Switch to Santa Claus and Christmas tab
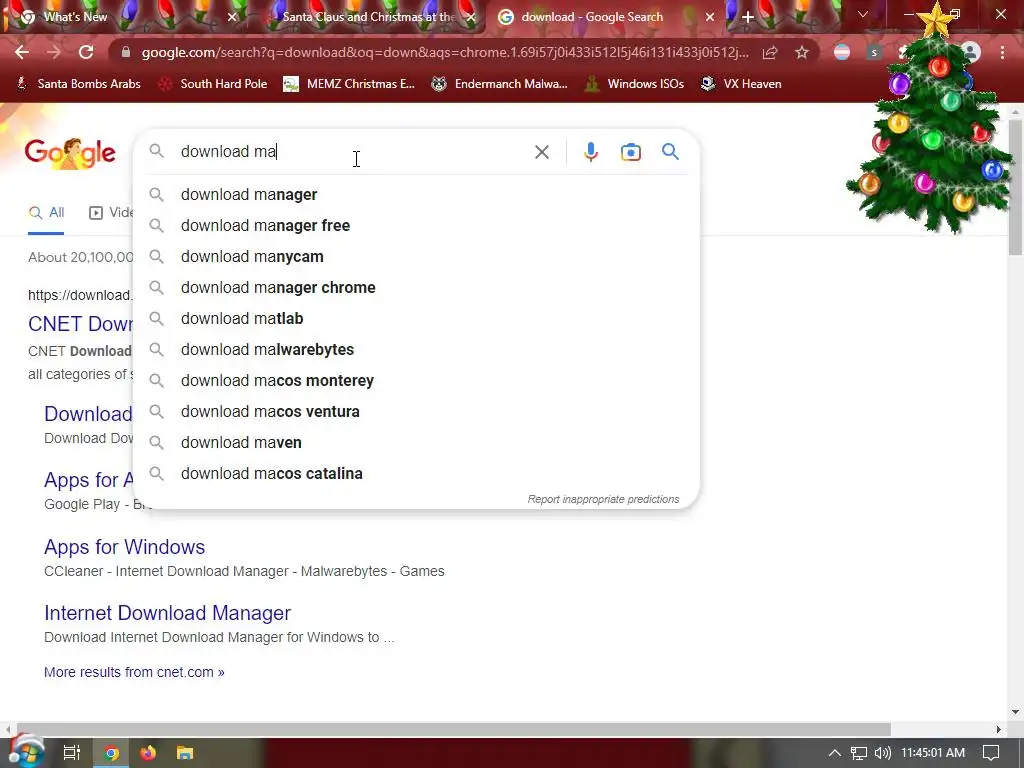Screen dimensions: 1024x768 pos(369,17)
